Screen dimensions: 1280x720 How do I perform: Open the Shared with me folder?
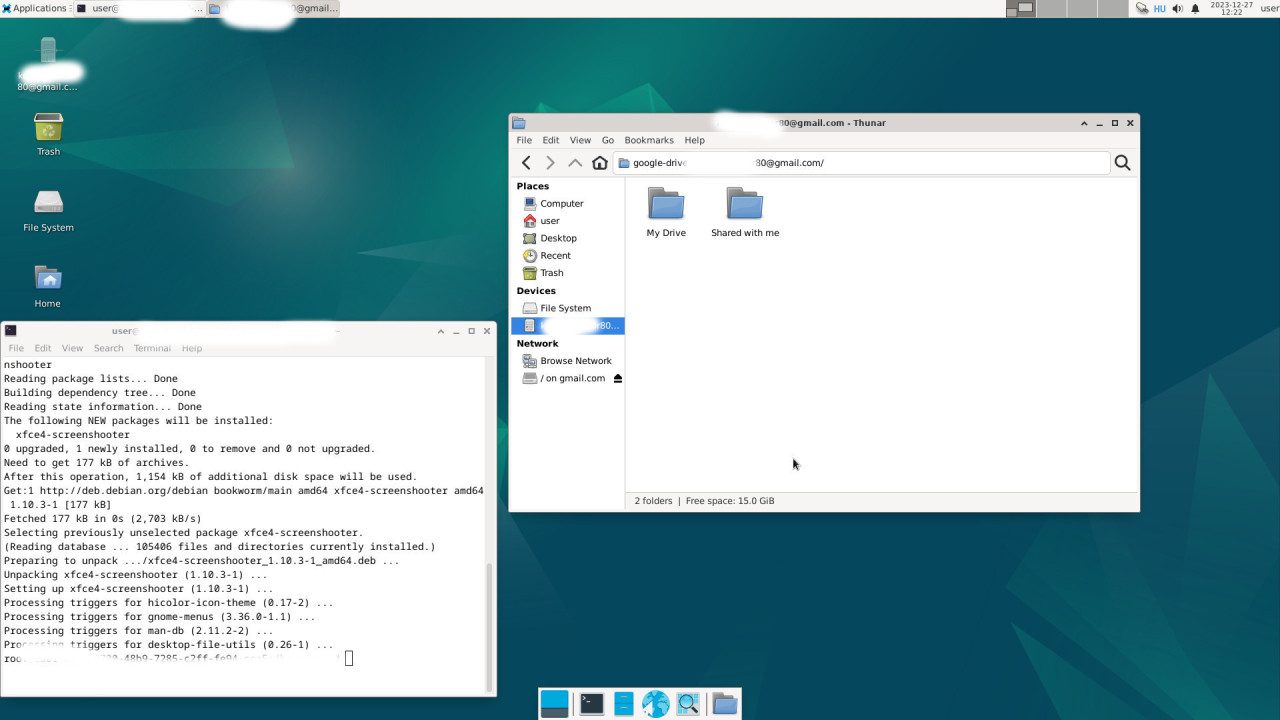click(745, 212)
